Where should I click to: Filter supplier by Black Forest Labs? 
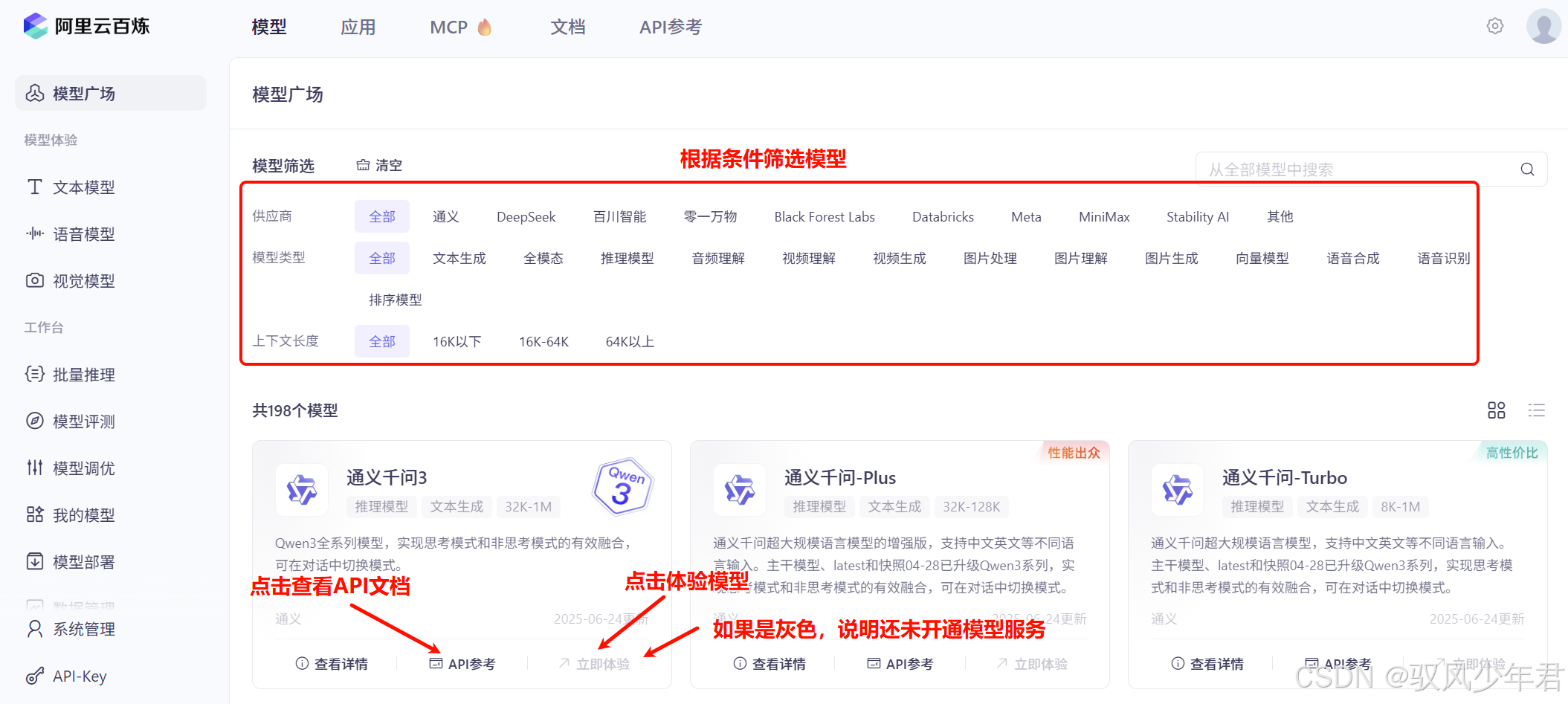tap(825, 216)
